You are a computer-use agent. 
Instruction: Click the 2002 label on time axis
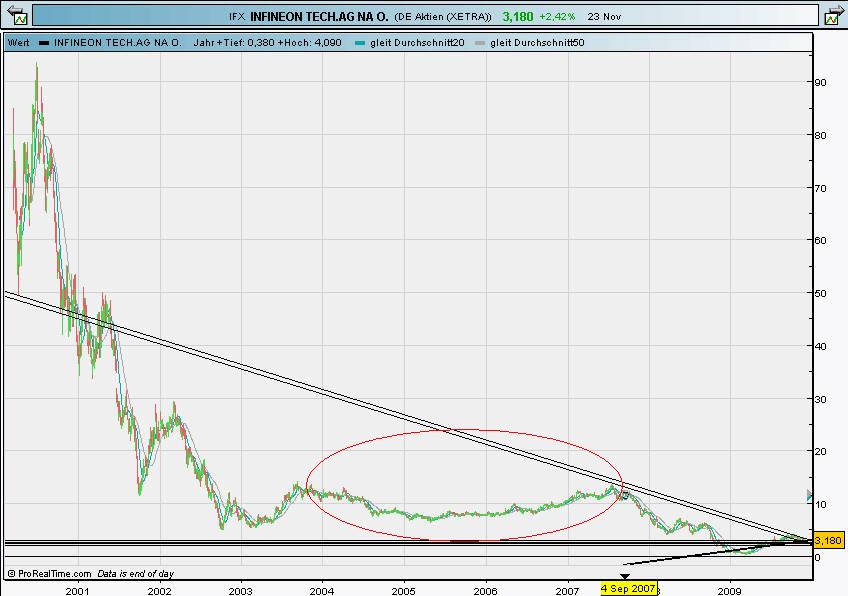(x=159, y=591)
